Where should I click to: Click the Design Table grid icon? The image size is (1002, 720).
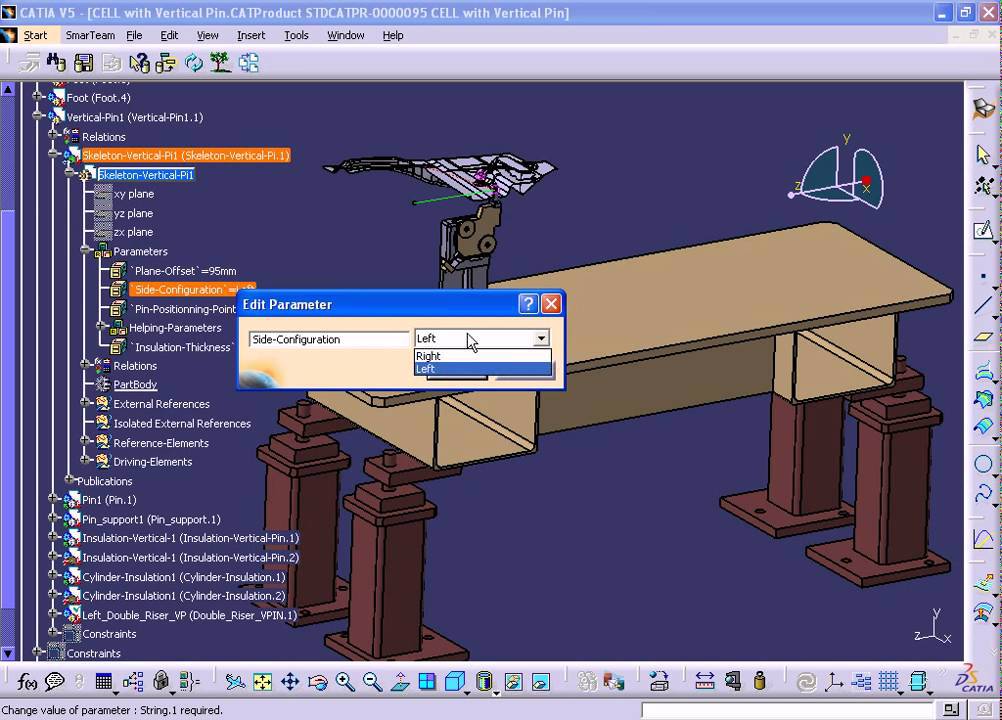coord(104,682)
